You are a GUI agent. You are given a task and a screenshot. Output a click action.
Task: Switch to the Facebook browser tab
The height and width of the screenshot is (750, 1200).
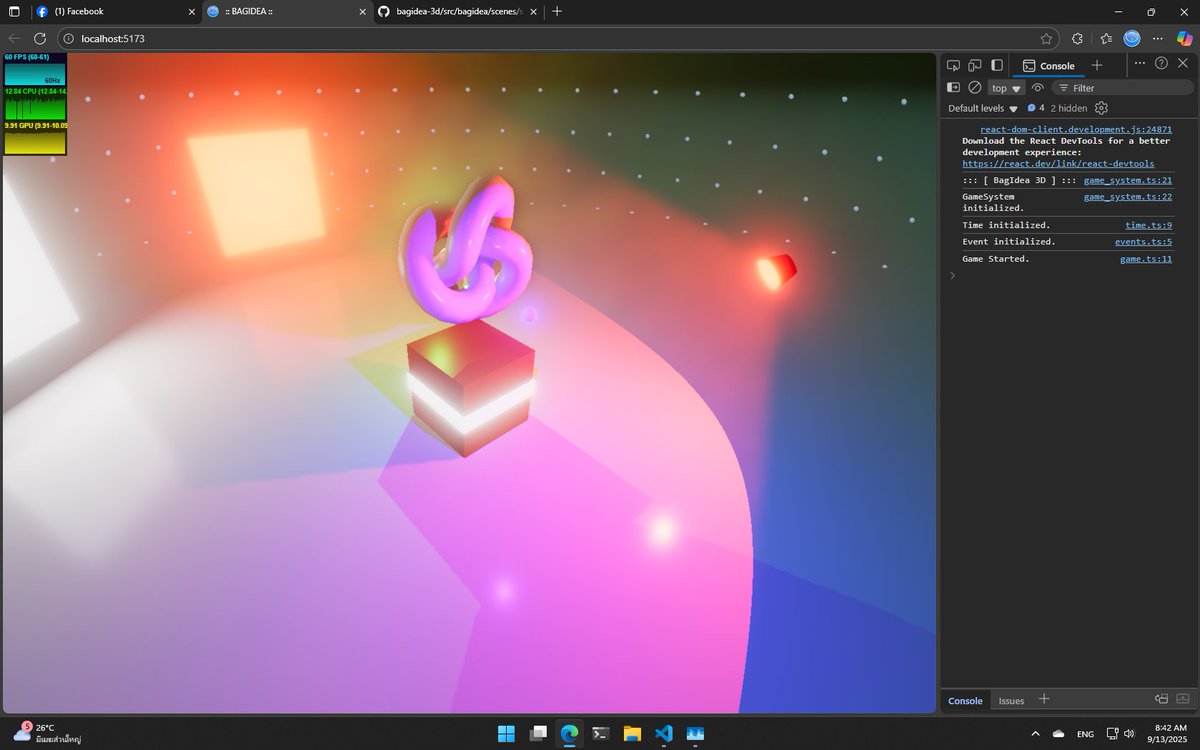pyautogui.click(x=115, y=11)
